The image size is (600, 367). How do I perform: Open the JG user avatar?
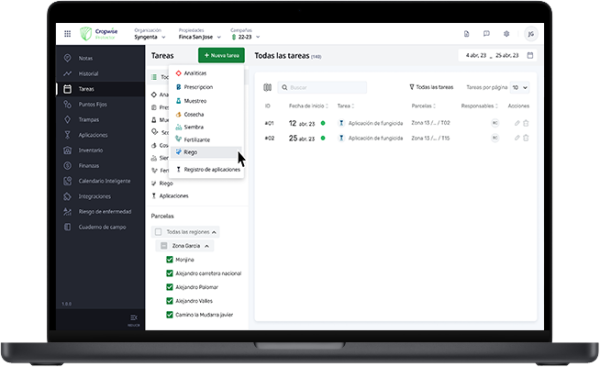coord(531,34)
